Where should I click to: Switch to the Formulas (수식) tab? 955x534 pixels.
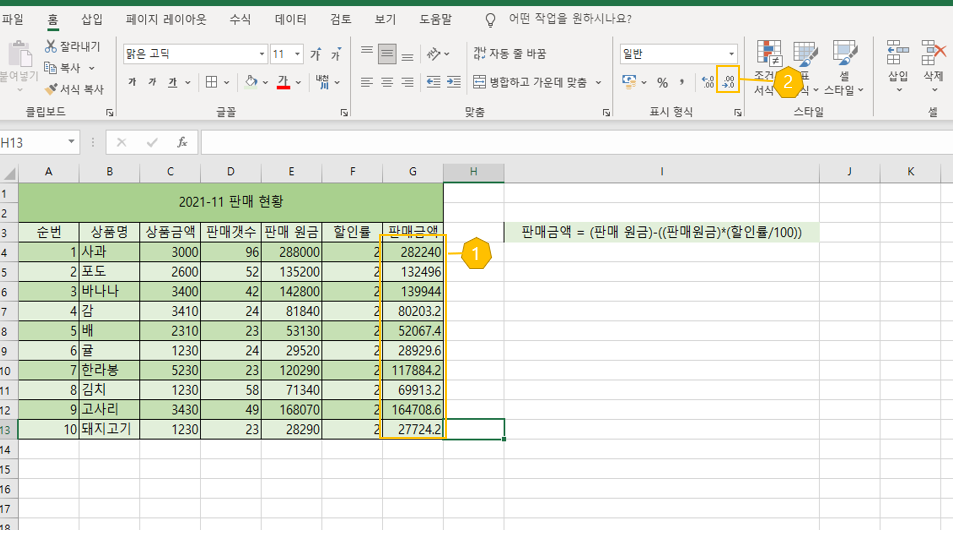240,19
